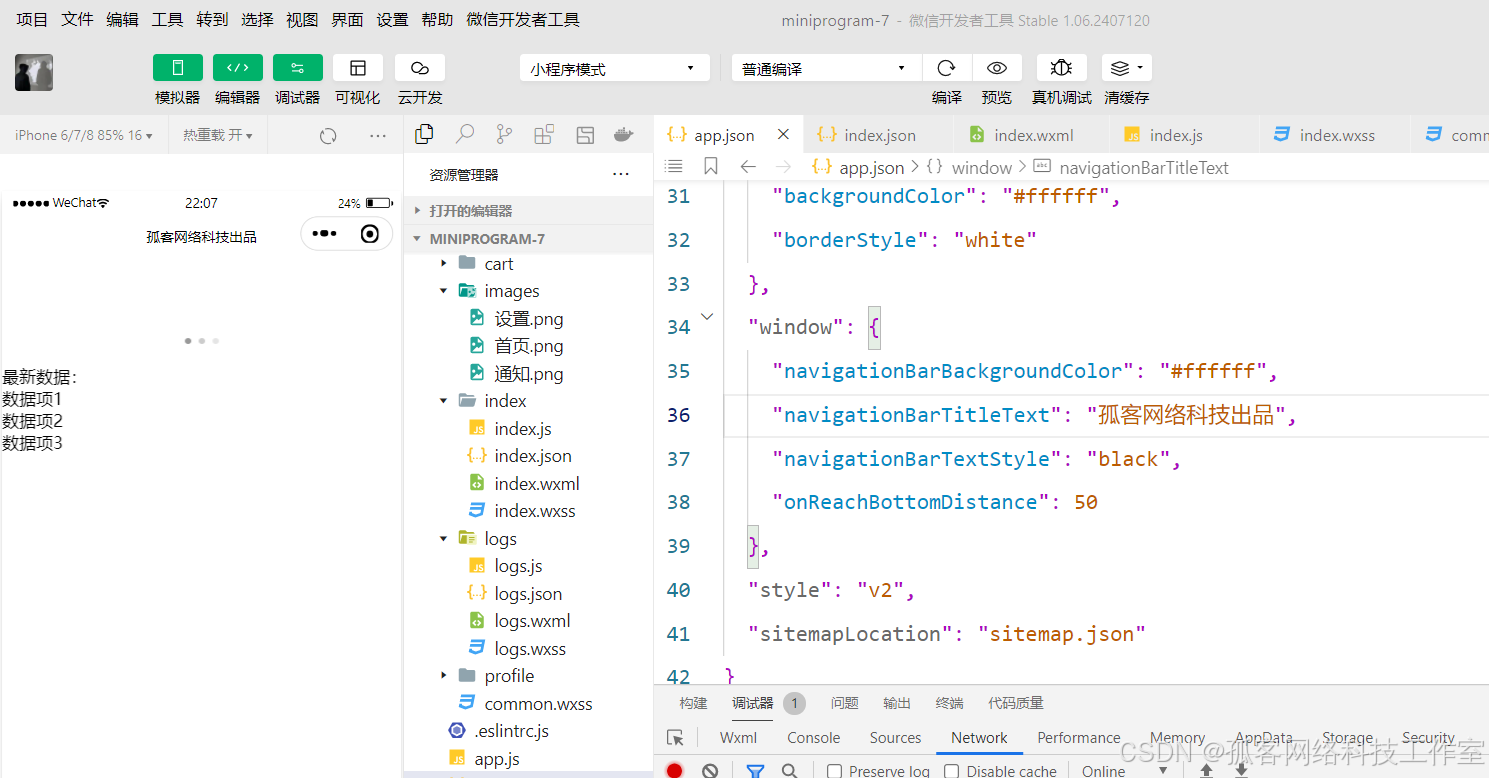The image size is (1489, 778).
Task: Close the app.json editor tab
Action: tap(783, 135)
